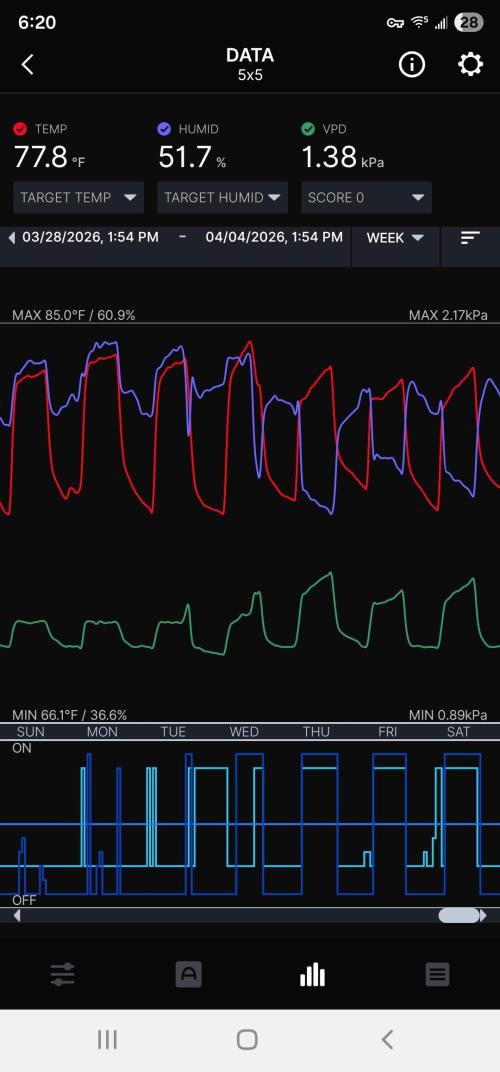Select start date 03/28/2026, 1:54 PM
Viewport: 500px width, 1072px height.
tap(90, 237)
